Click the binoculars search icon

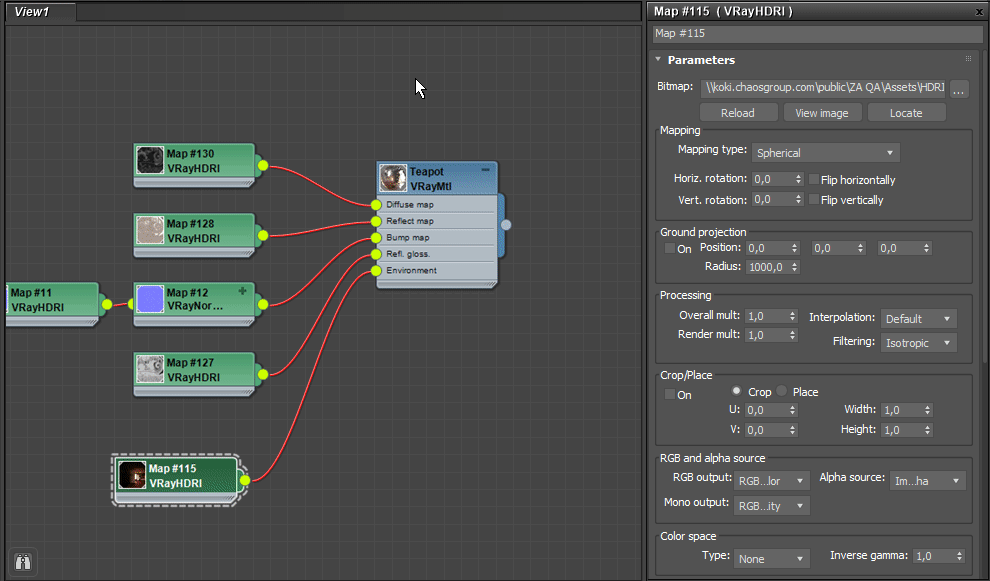(x=23, y=562)
